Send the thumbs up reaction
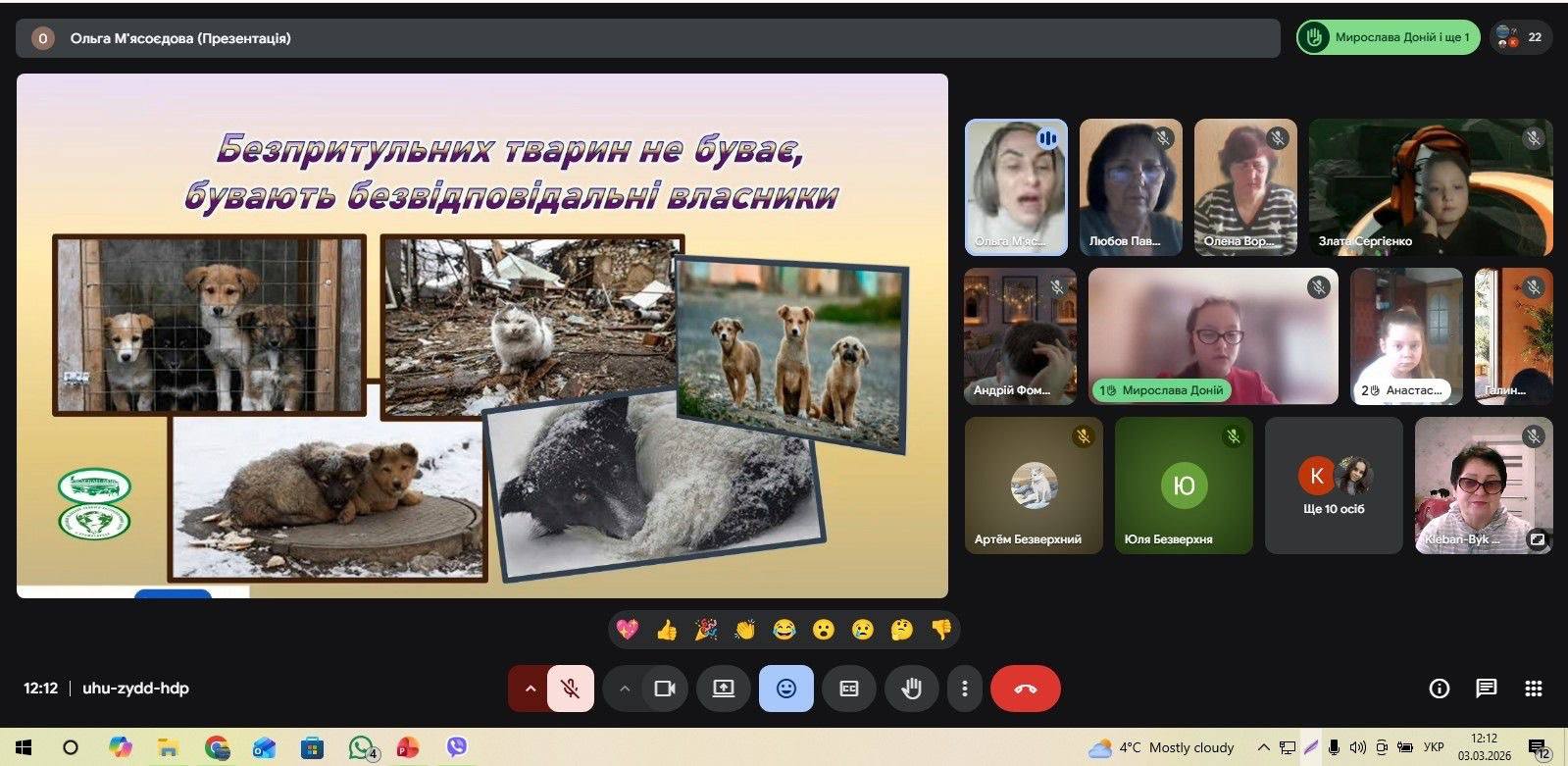The width and height of the screenshot is (1568, 766). tap(667, 630)
